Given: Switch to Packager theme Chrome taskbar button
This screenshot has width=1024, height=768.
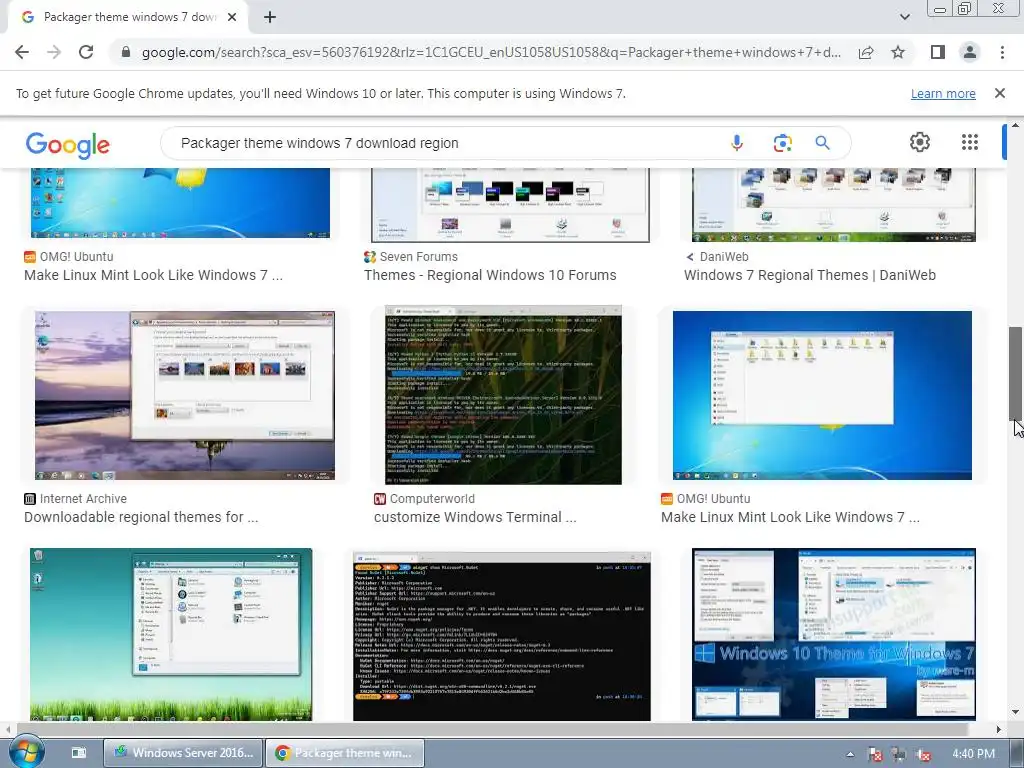Looking at the screenshot, I should tap(345, 753).
